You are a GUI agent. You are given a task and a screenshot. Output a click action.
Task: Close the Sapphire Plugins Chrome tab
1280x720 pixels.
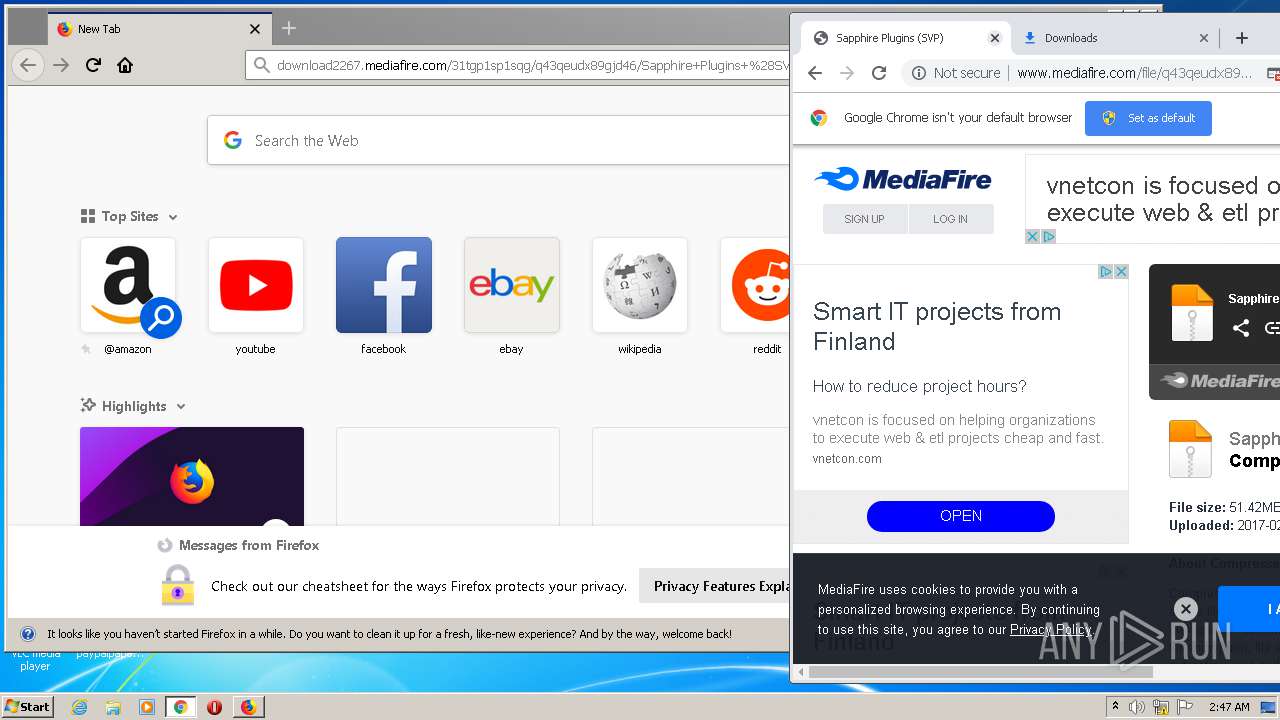[x=994, y=38]
